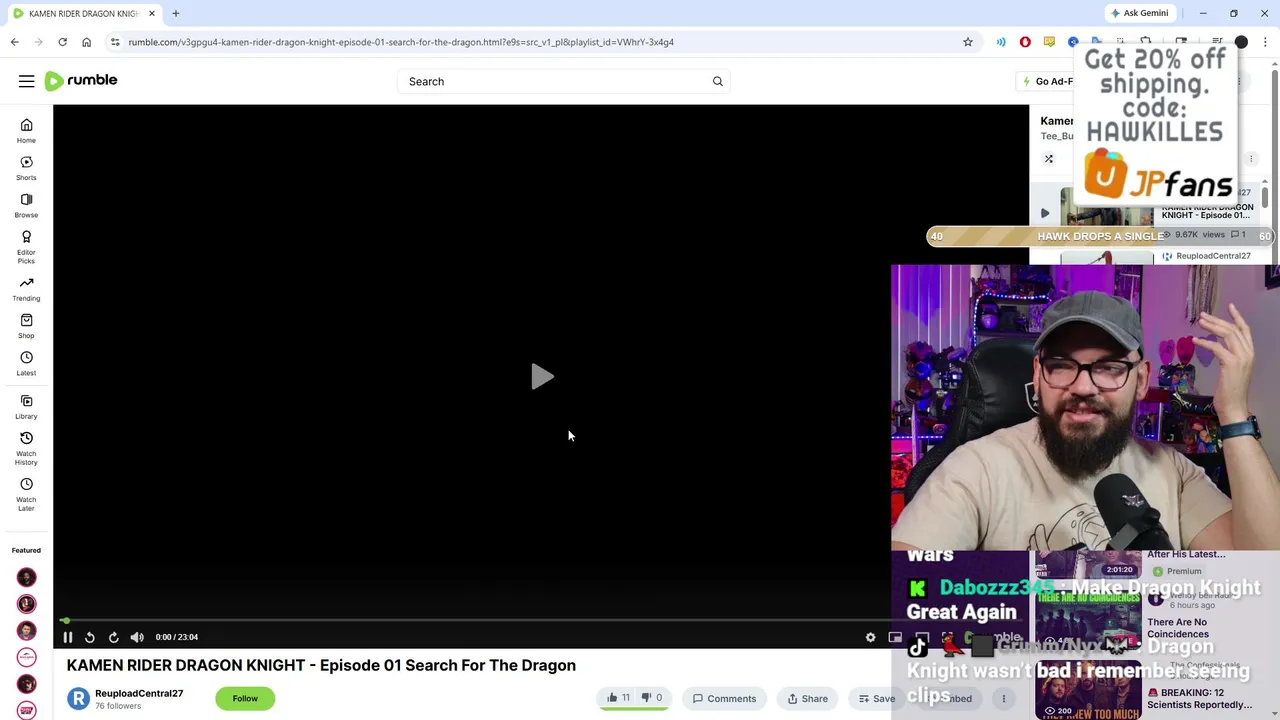Open video player settings gear
Viewport: 1280px width, 720px height.
pyautogui.click(x=870, y=637)
